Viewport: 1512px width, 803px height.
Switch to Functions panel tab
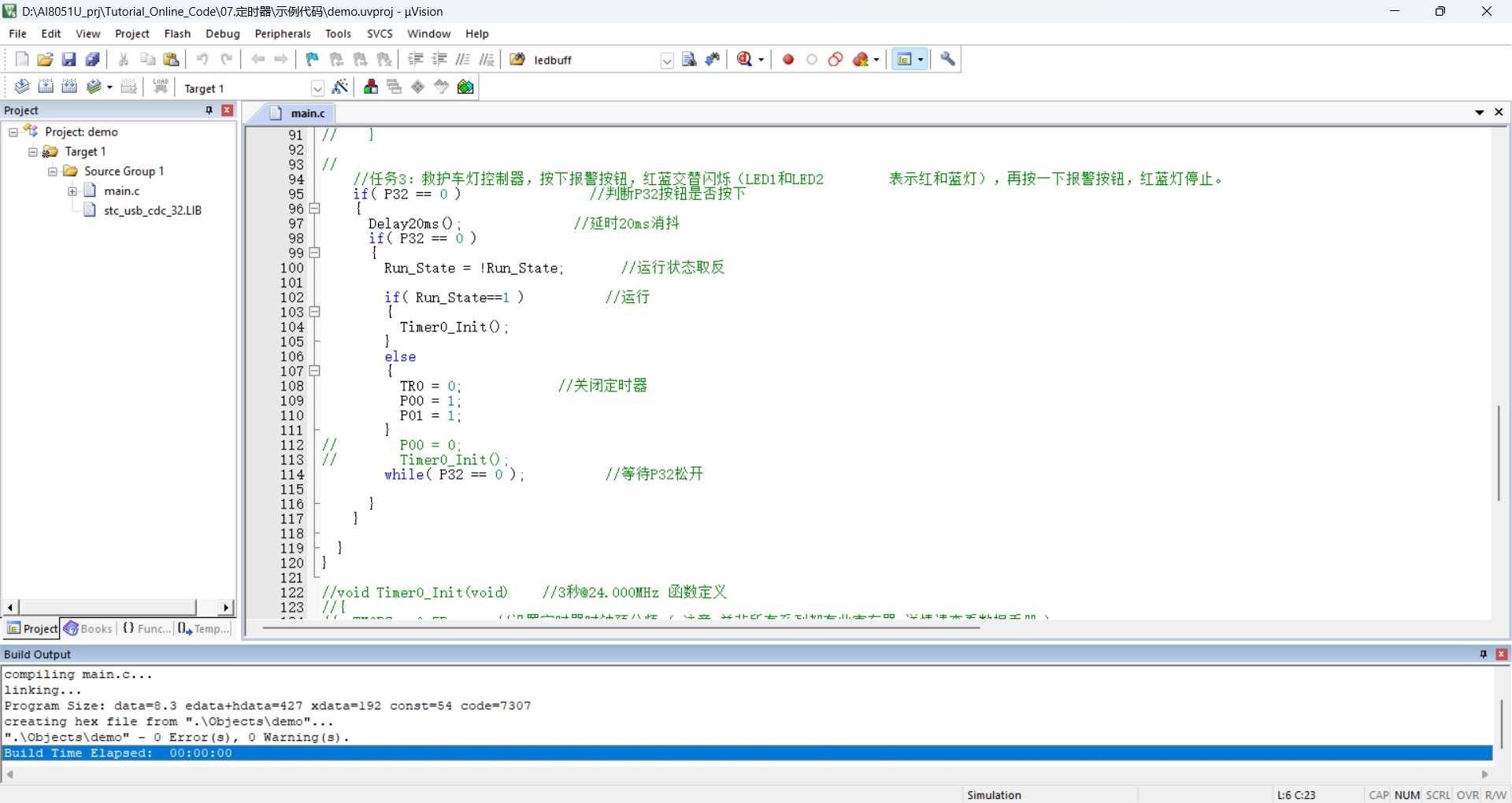coord(146,628)
